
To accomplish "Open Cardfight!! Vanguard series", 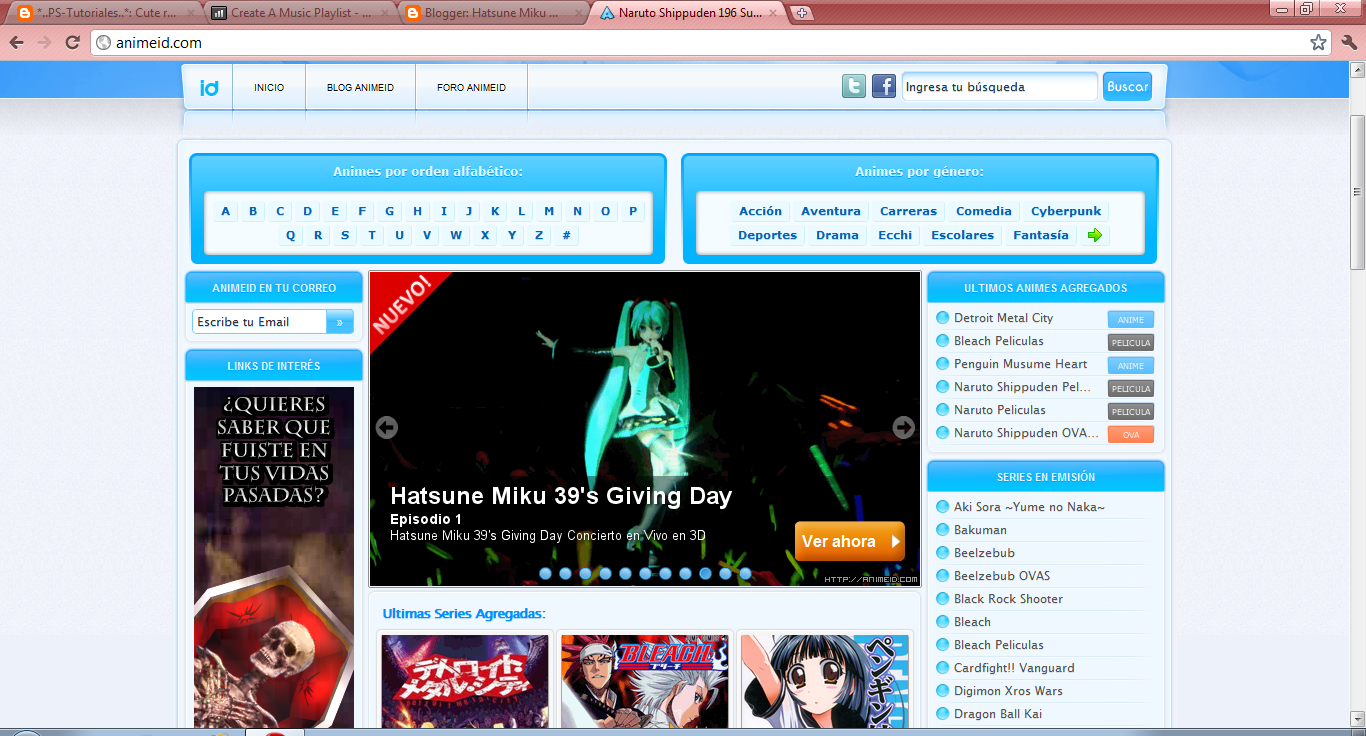I will pos(1014,668).
